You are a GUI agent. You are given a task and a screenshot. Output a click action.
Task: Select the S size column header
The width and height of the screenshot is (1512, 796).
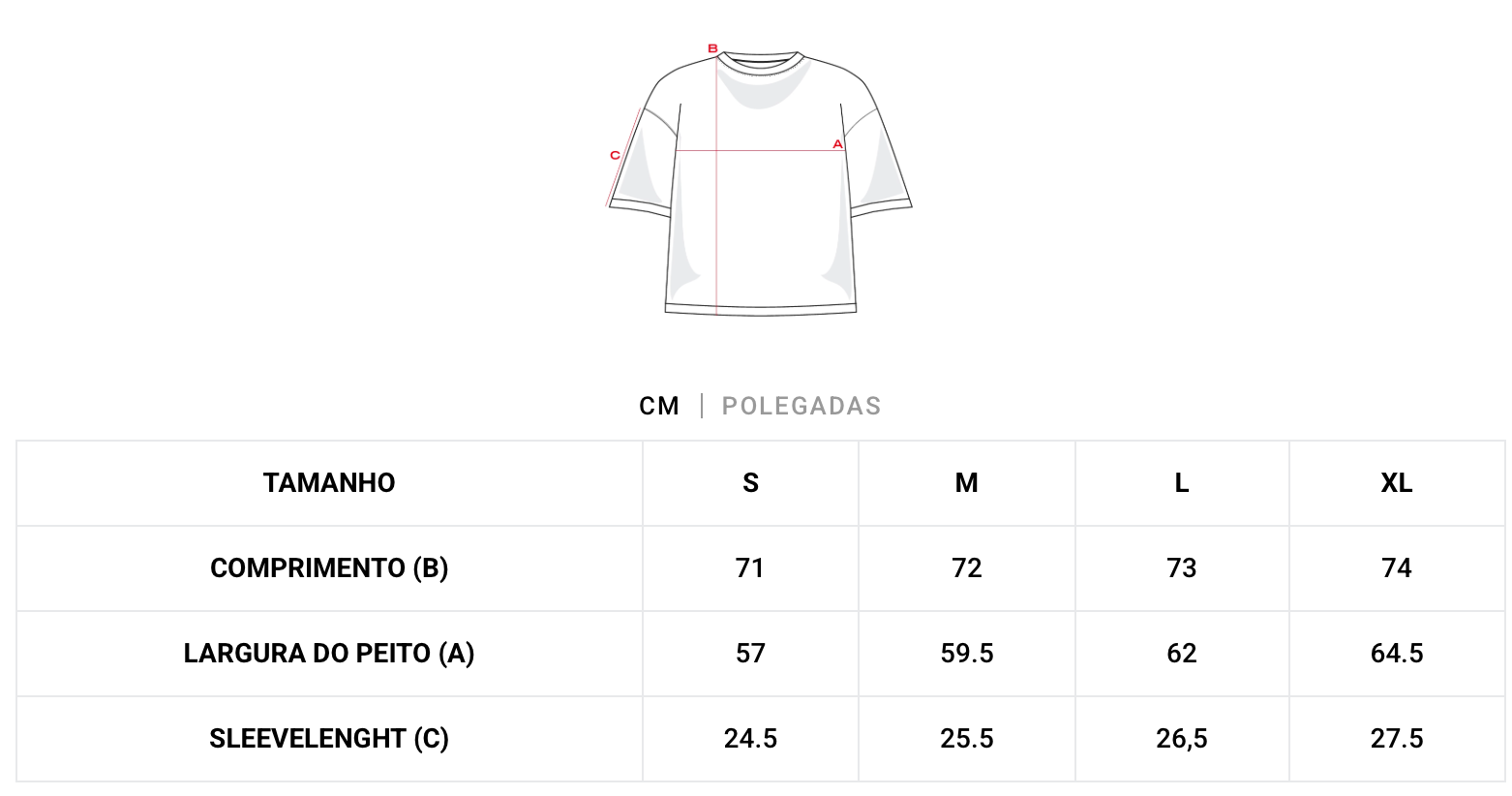coord(750,483)
